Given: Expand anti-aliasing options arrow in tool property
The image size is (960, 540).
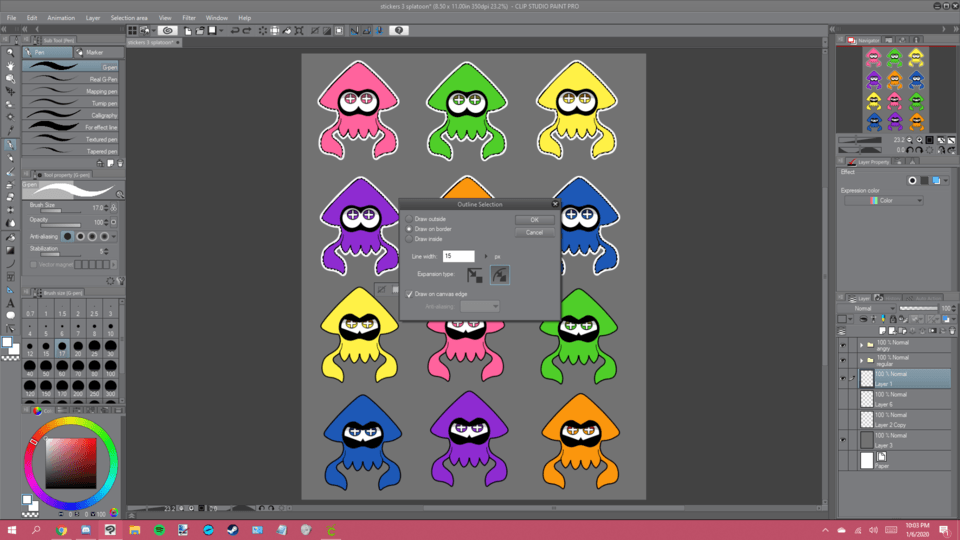Looking at the screenshot, I should tap(114, 236).
